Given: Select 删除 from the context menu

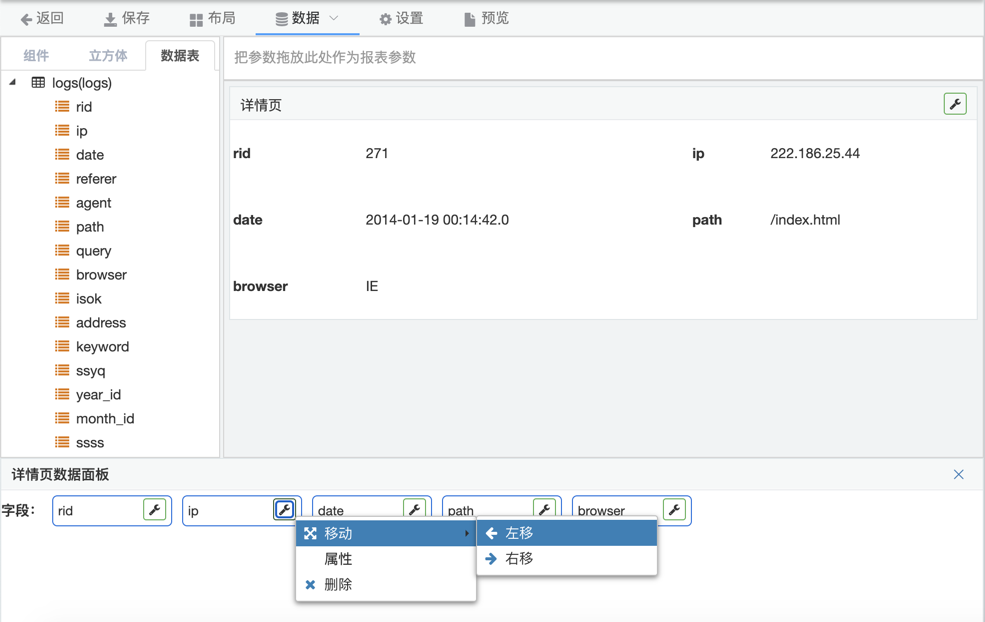Looking at the screenshot, I should click(338, 585).
